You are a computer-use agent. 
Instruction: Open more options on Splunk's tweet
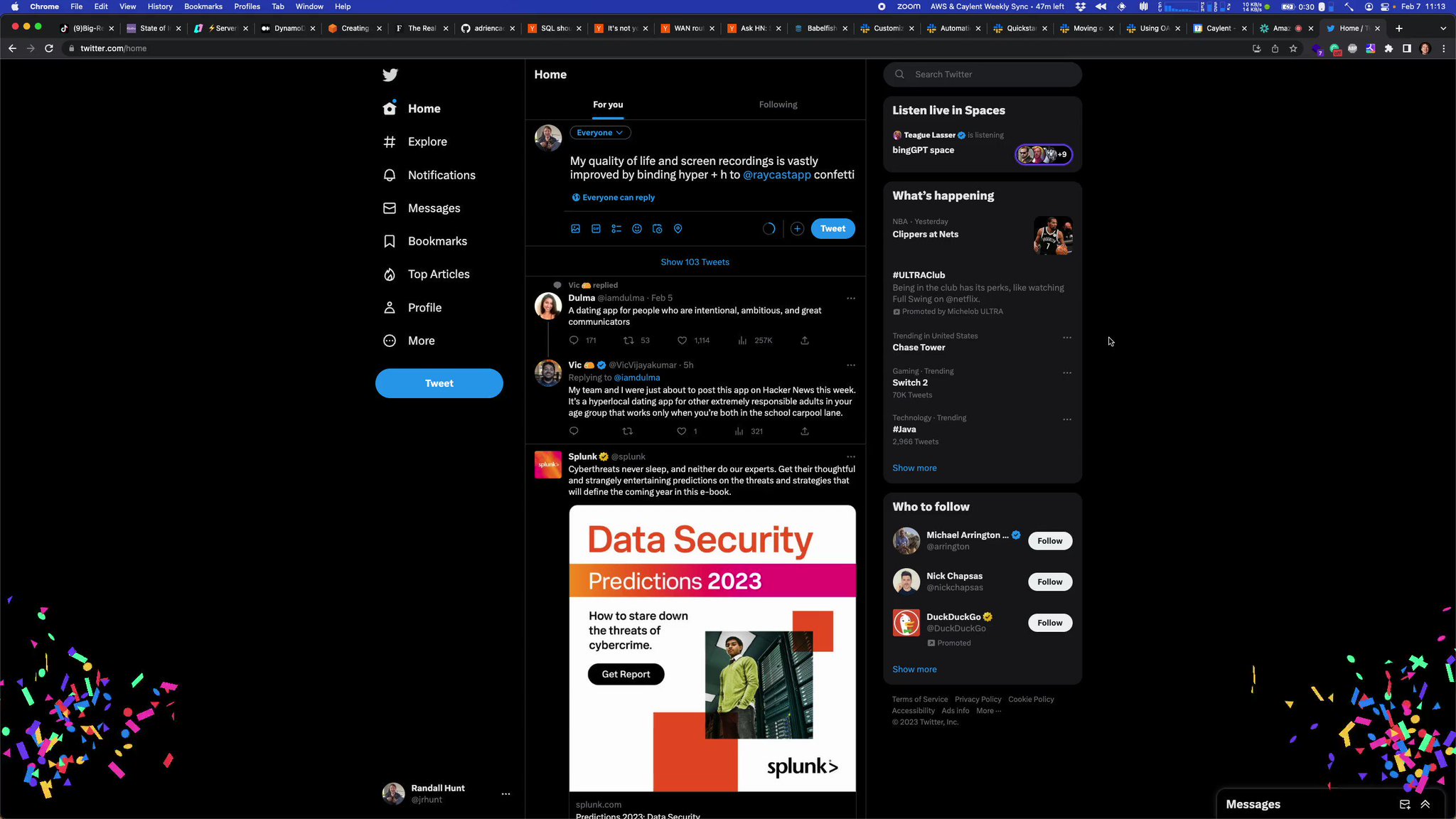pos(851,456)
